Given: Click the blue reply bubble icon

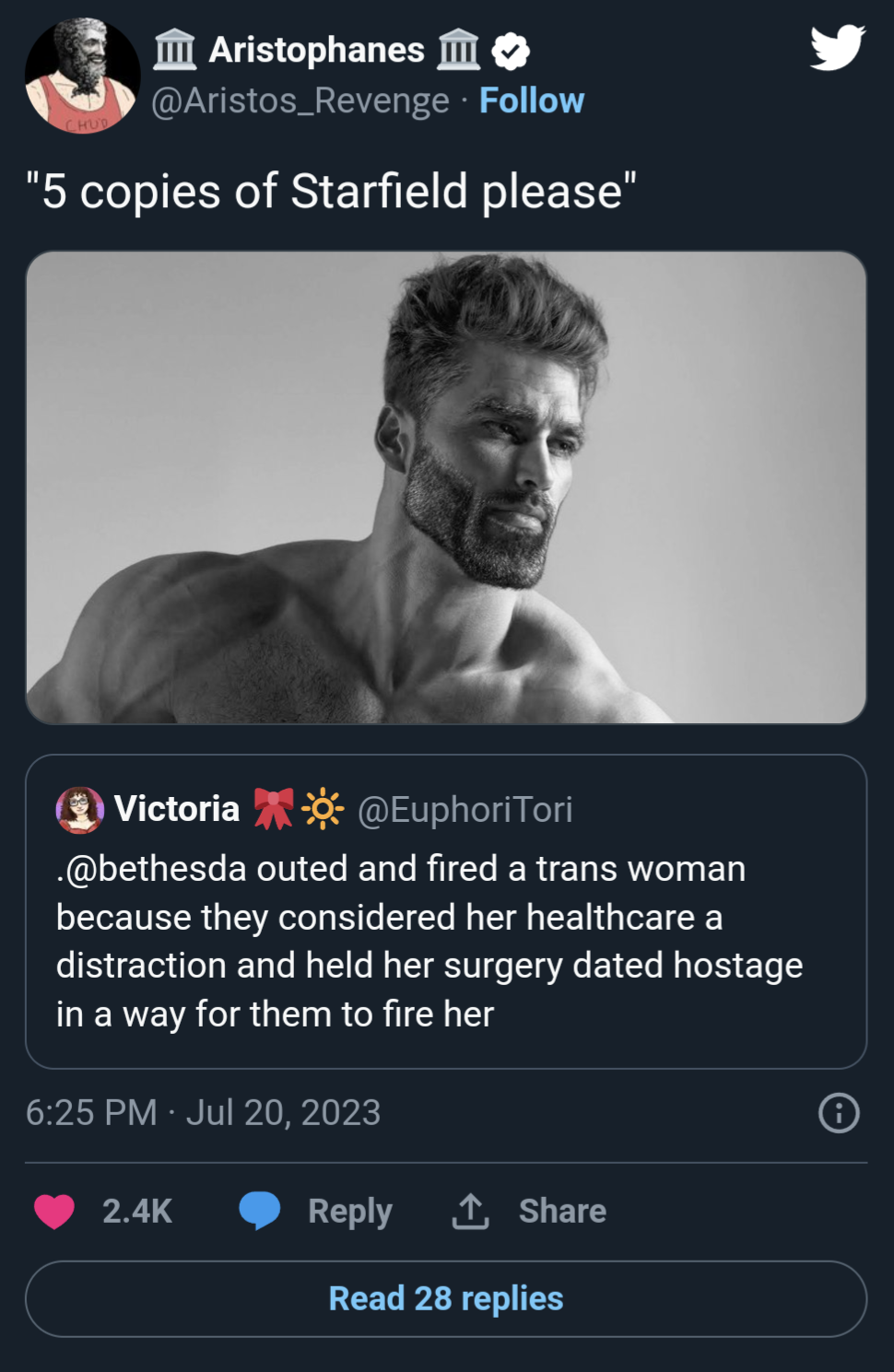Looking at the screenshot, I should [x=260, y=1211].
